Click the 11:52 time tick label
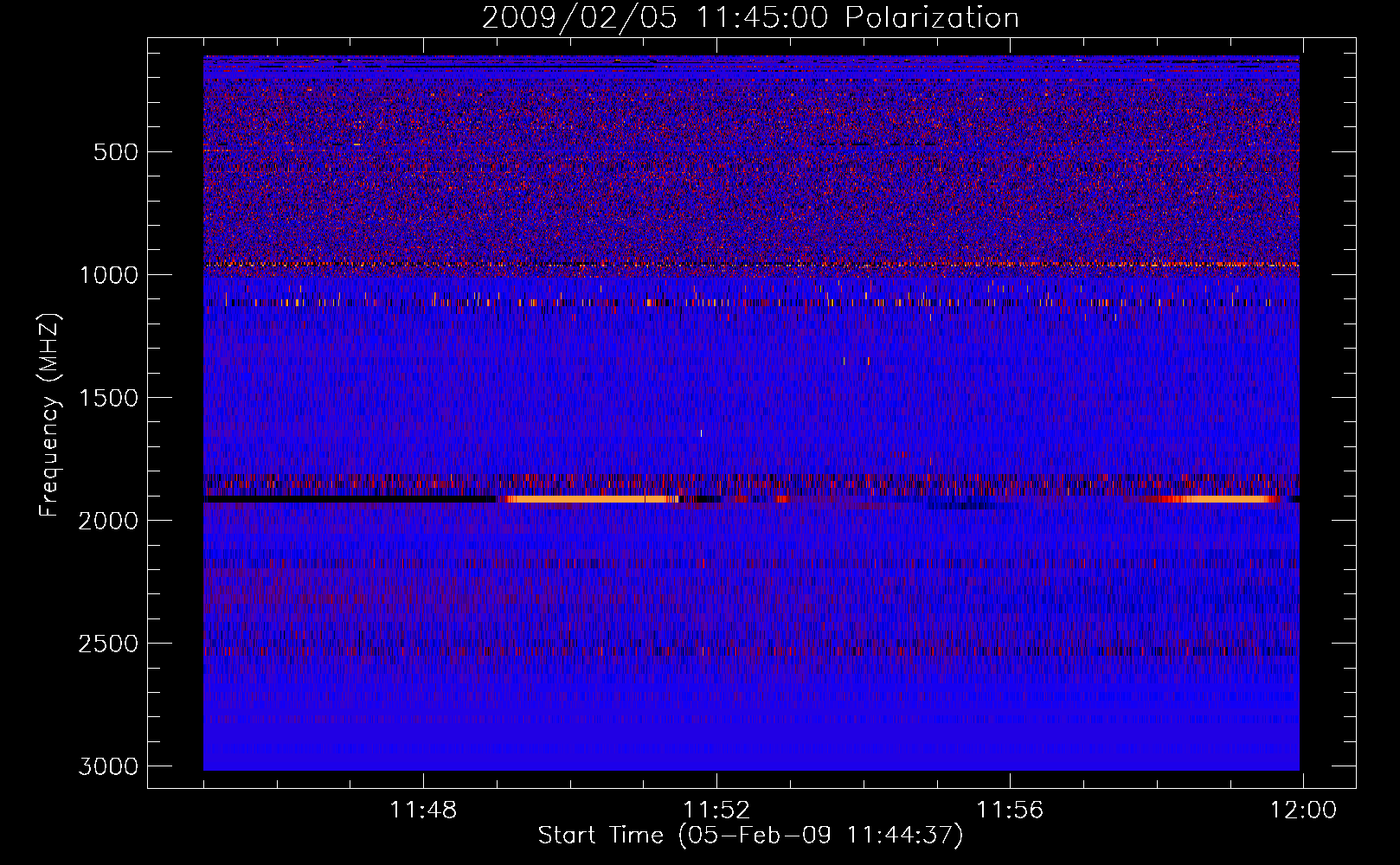The image size is (1400, 865). tap(716, 811)
